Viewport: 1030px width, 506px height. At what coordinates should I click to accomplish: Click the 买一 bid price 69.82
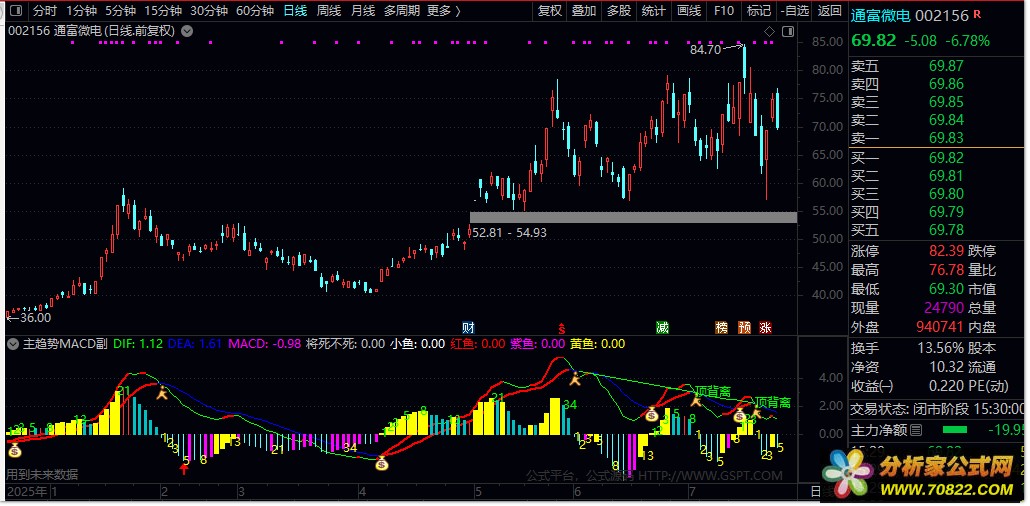[945, 158]
